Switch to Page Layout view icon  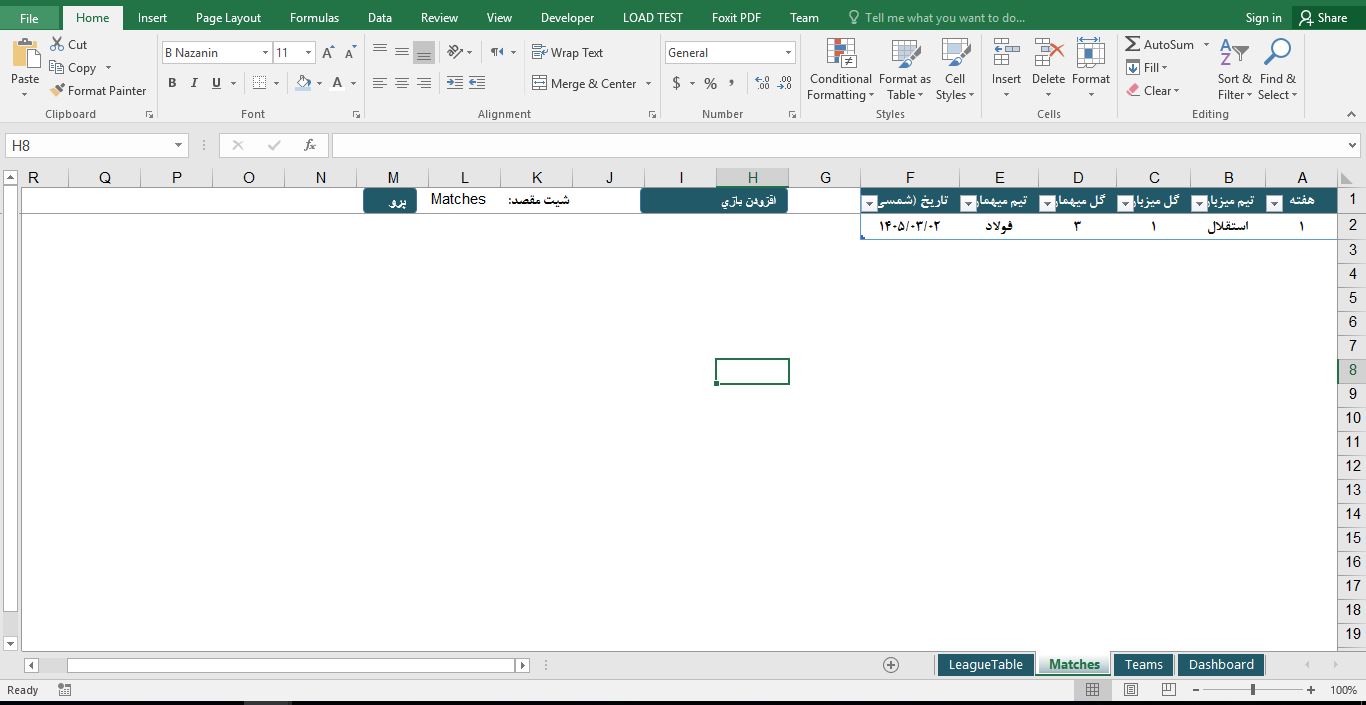[x=1131, y=690]
